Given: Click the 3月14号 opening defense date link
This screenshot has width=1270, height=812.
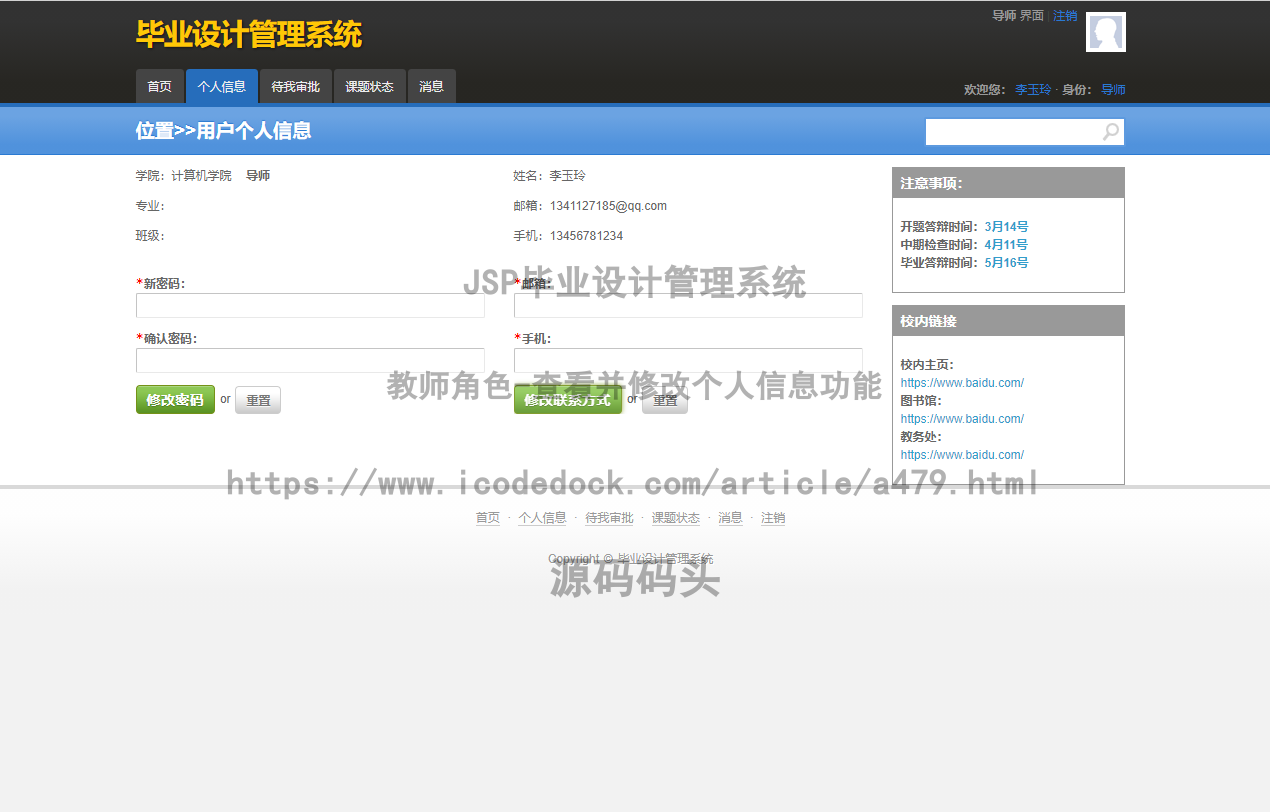Looking at the screenshot, I should [x=1006, y=226].
